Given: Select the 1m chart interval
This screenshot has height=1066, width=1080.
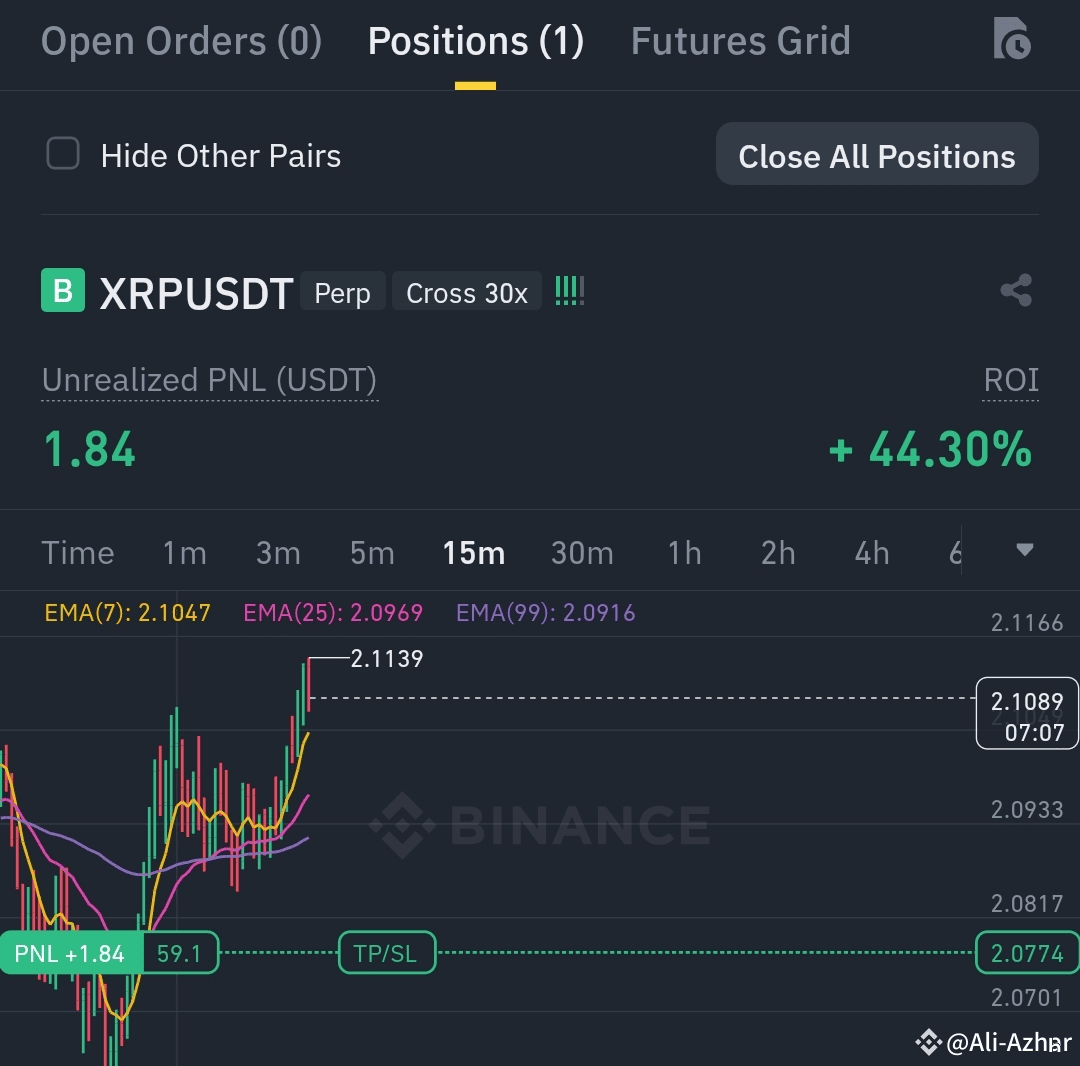Looking at the screenshot, I should click(x=185, y=553).
